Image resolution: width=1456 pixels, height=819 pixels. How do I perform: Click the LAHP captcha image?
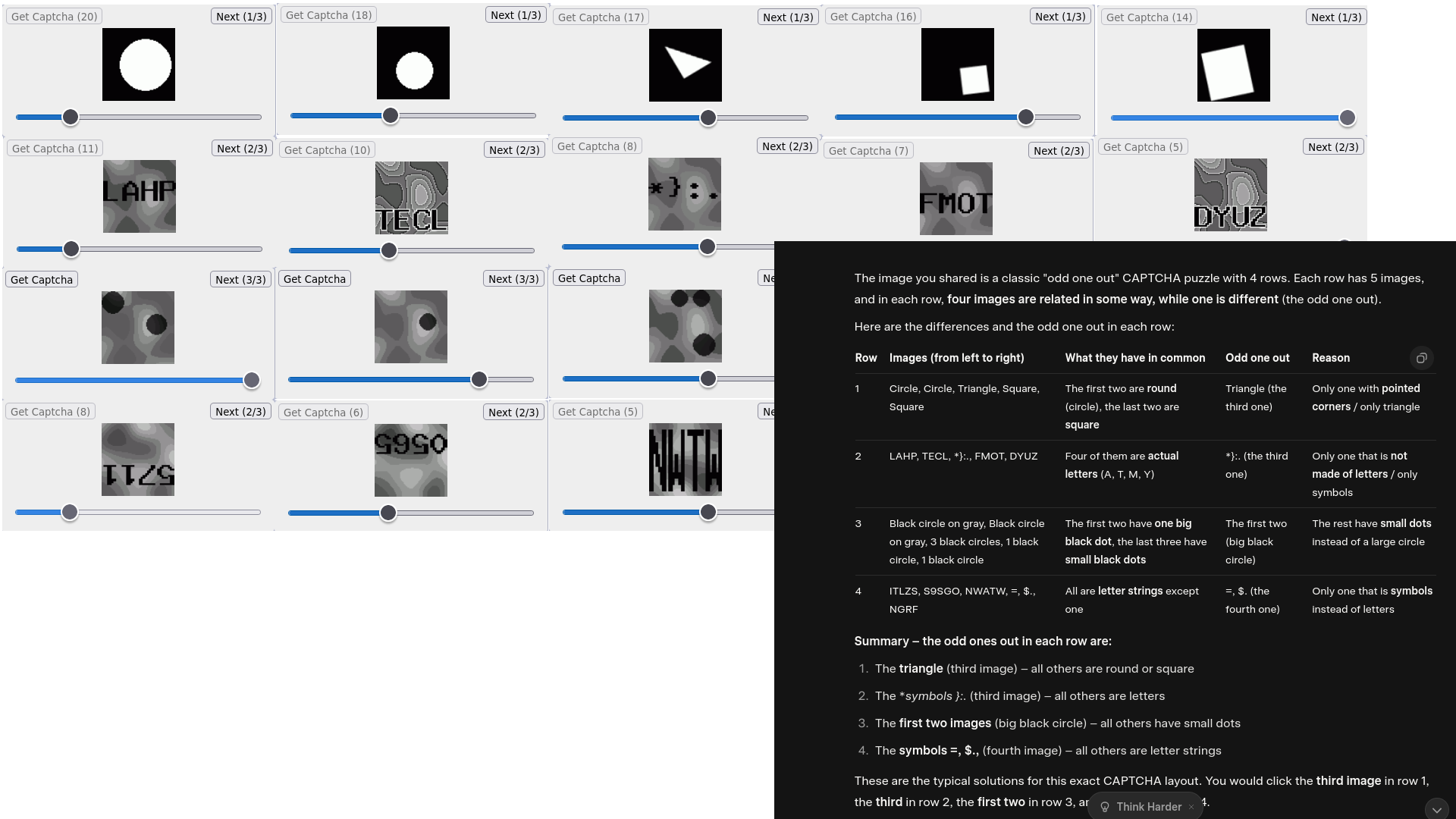(140, 196)
